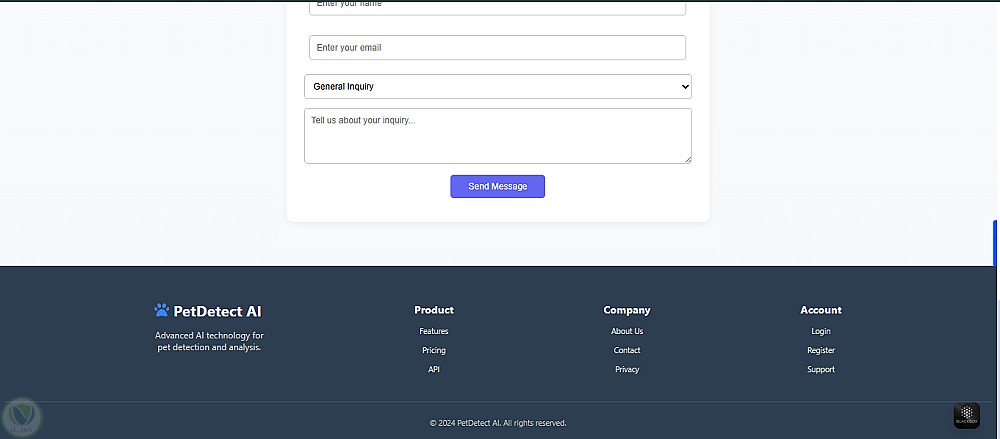The height and width of the screenshot is (439, 1000).
Task: Focus the email input field
Action: [497, 48]
